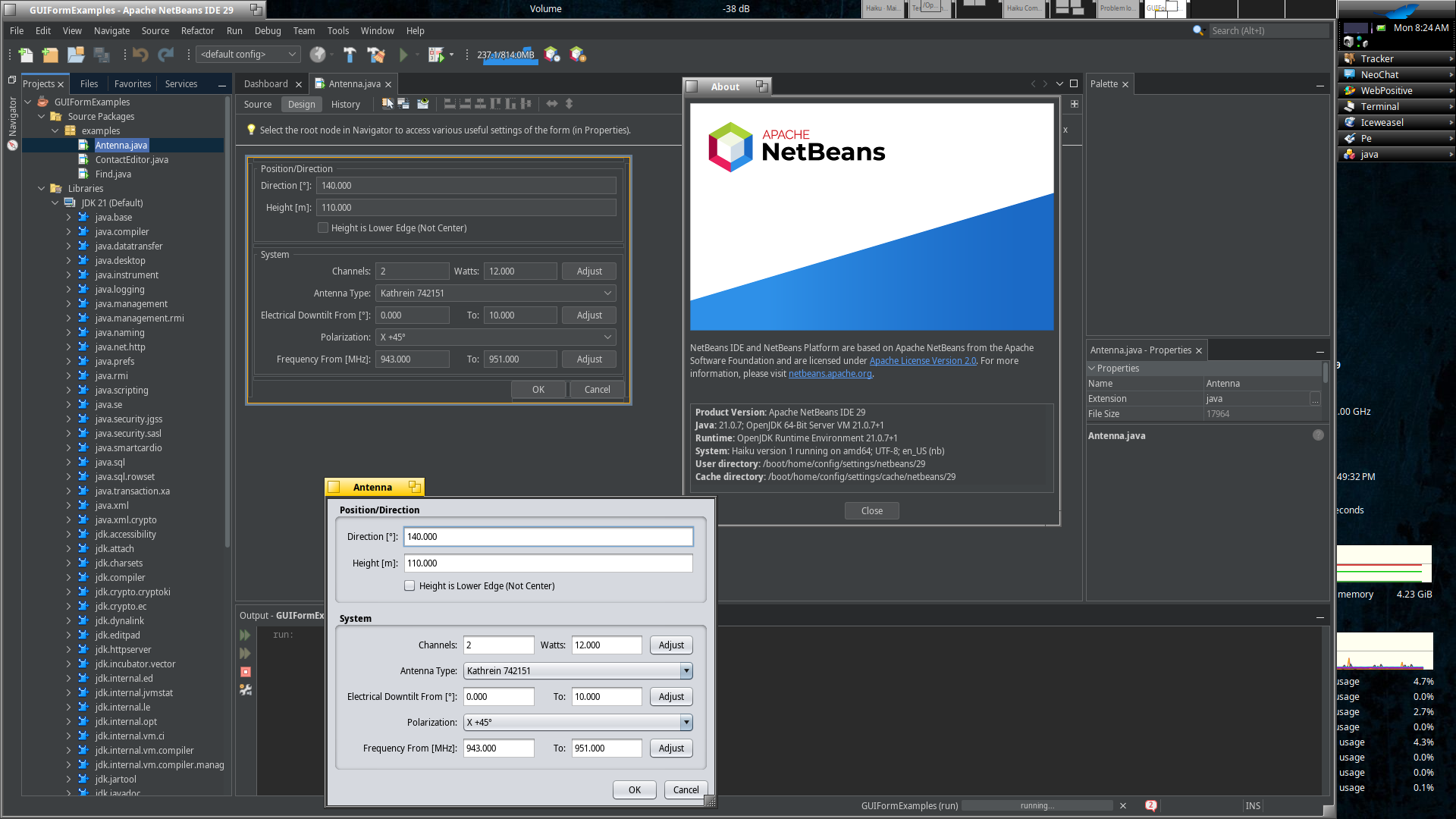The height and width of the screenshot is (819, 1456).
Task: Click the New File toolbar icon
Action: point(26,55)
